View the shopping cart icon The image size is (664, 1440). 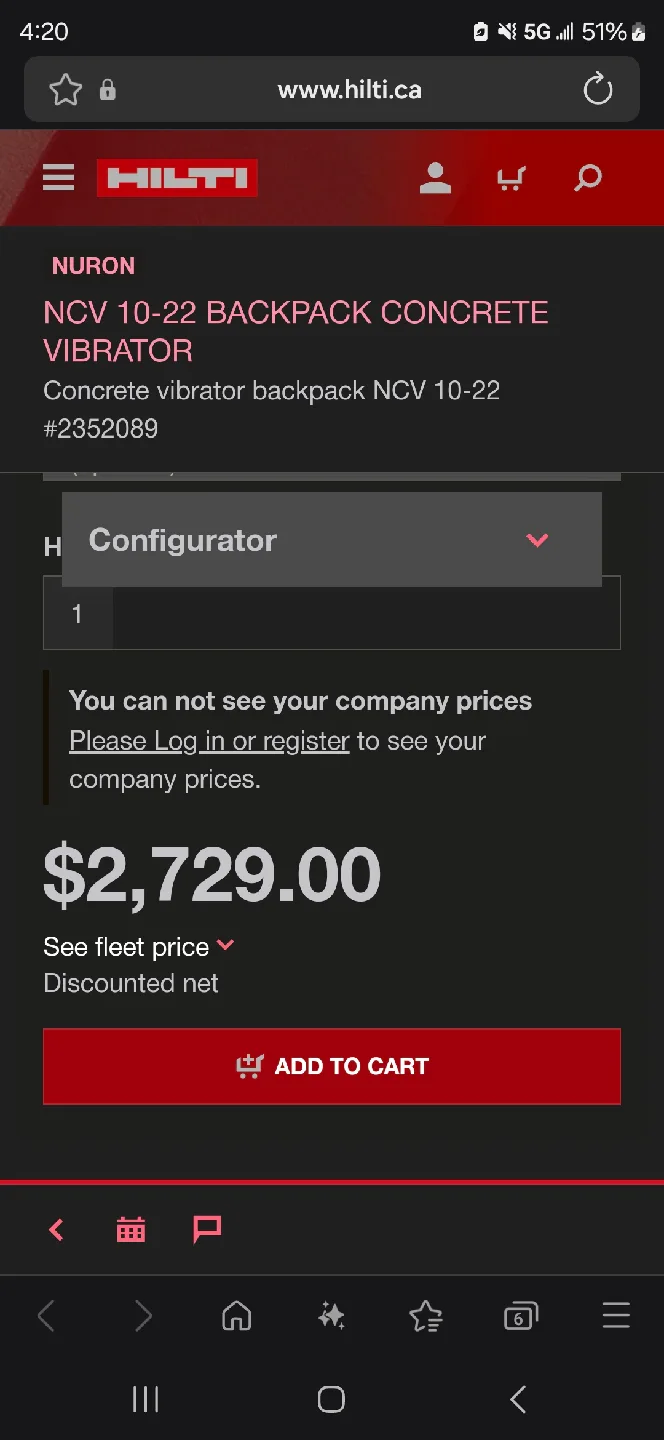pos(511,179)
